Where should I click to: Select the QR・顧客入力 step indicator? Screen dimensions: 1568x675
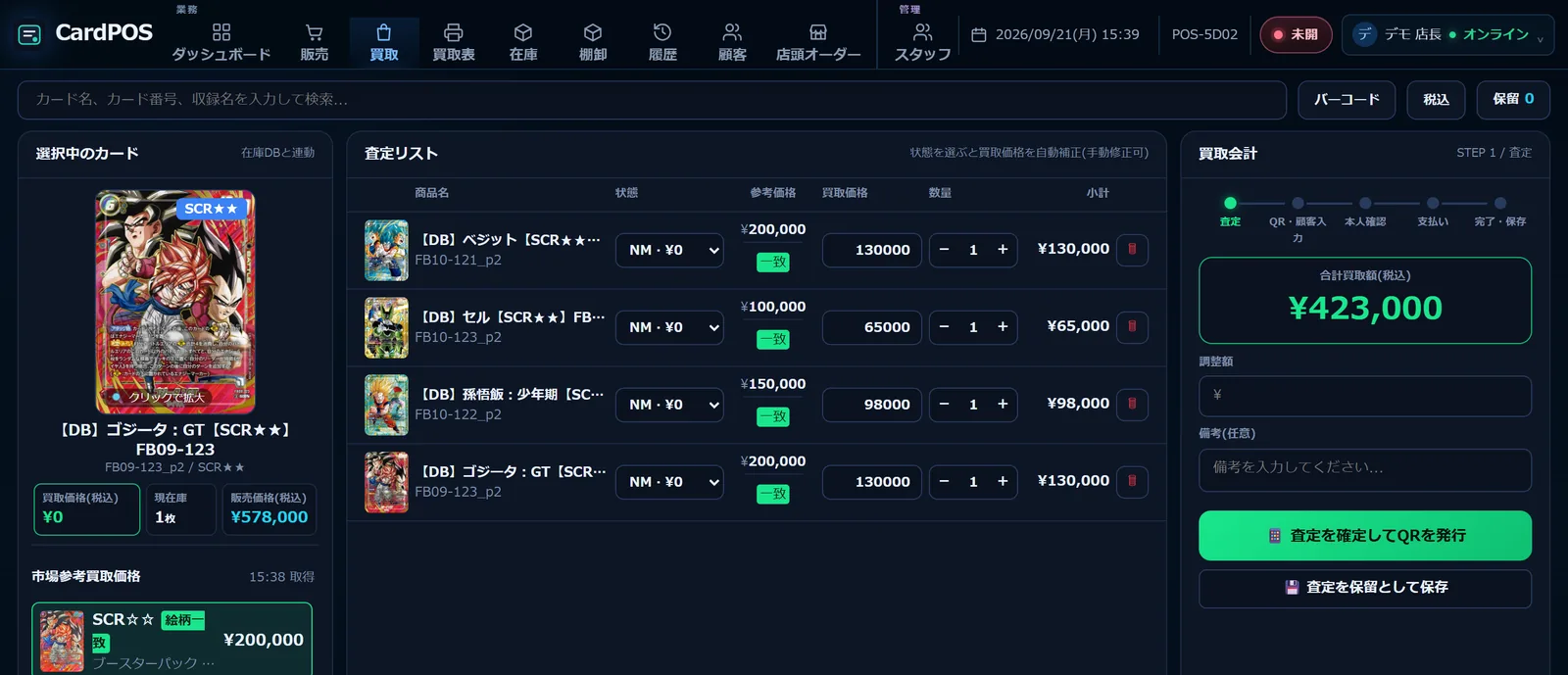[x=1298, y=220]
